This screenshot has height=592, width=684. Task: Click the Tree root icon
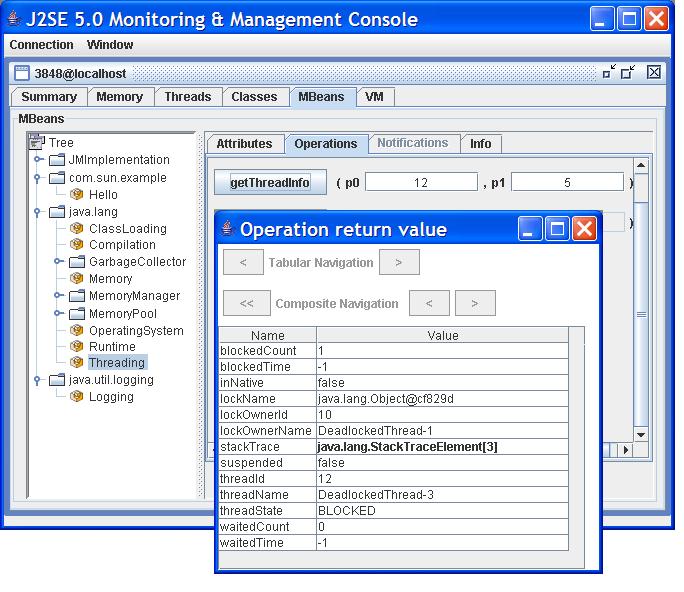(37, 142)
